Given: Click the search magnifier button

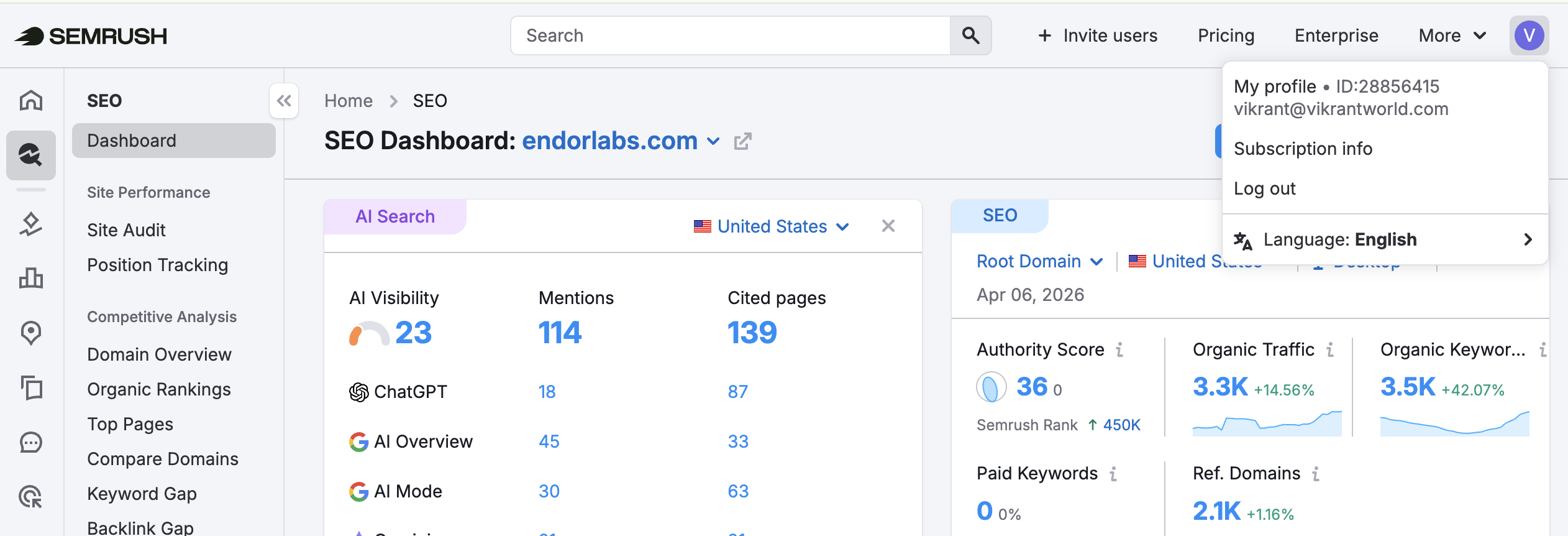Looking at the screenshot, I should [x=970, y=35].
